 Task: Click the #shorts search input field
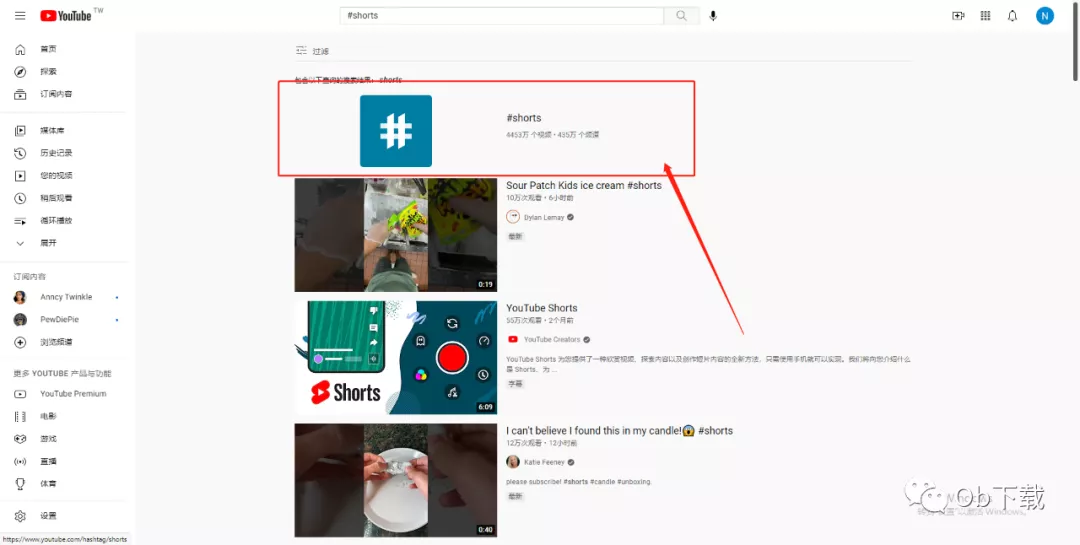(501, 15)
